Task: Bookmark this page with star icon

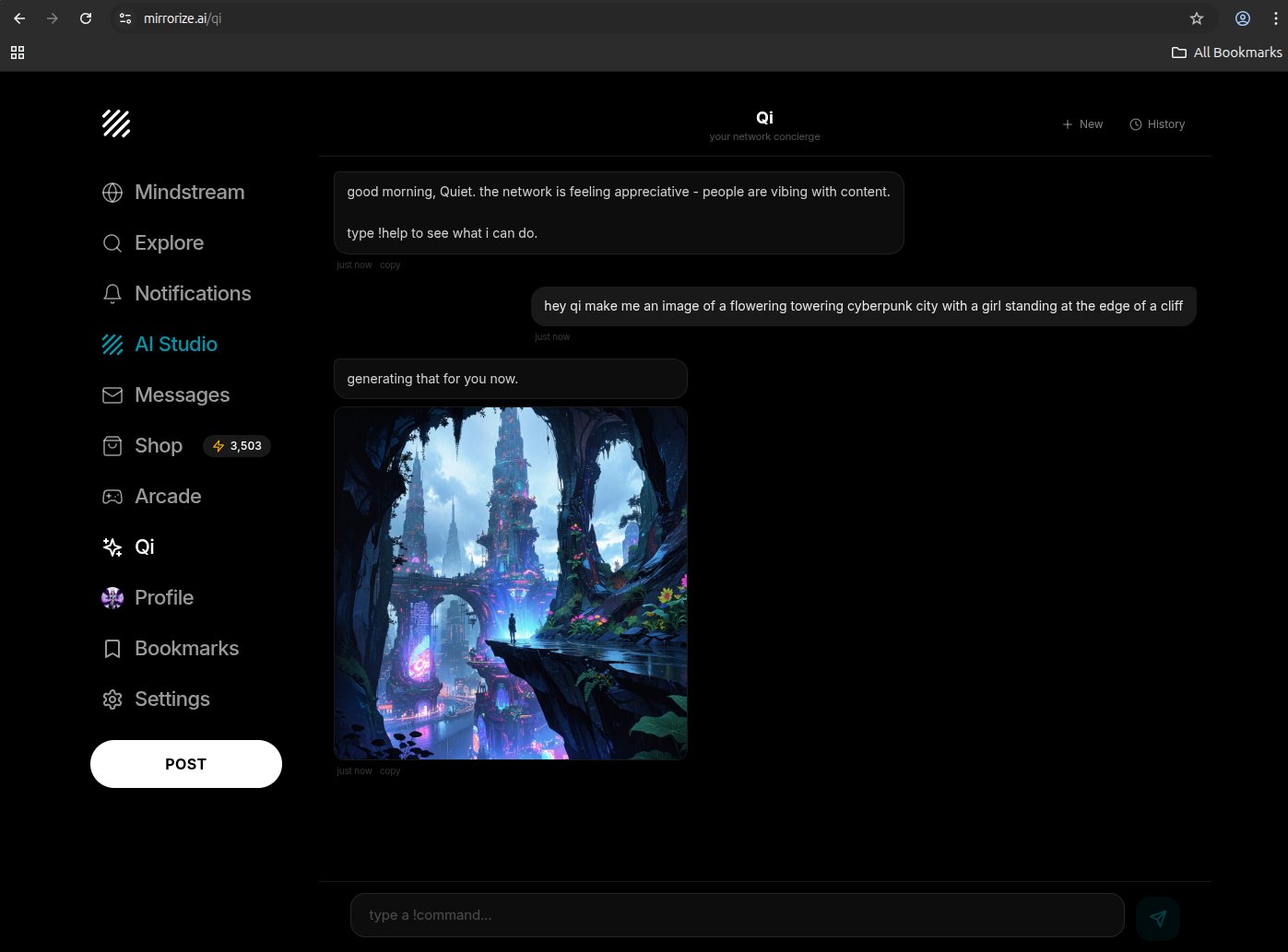Action: tap(1197, 18)
